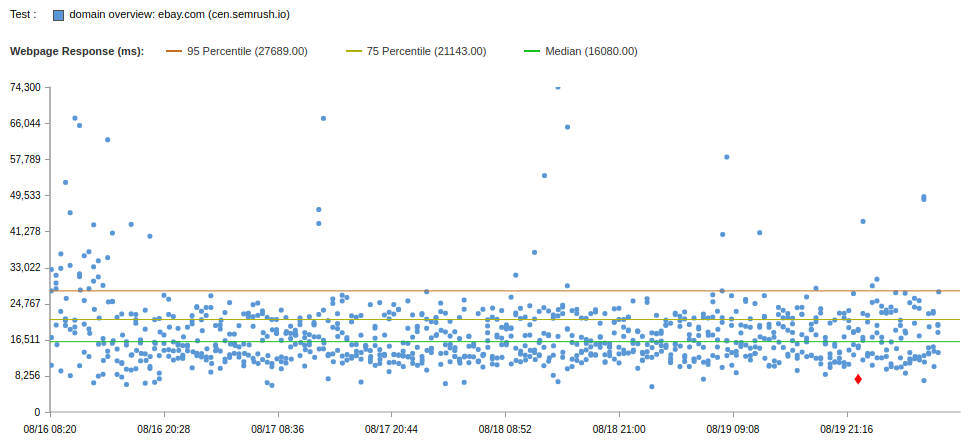Screen dimensions: 975x440
Task: Click the '08/18 21:00' x-axis label
Action: [x=619, y=429]
